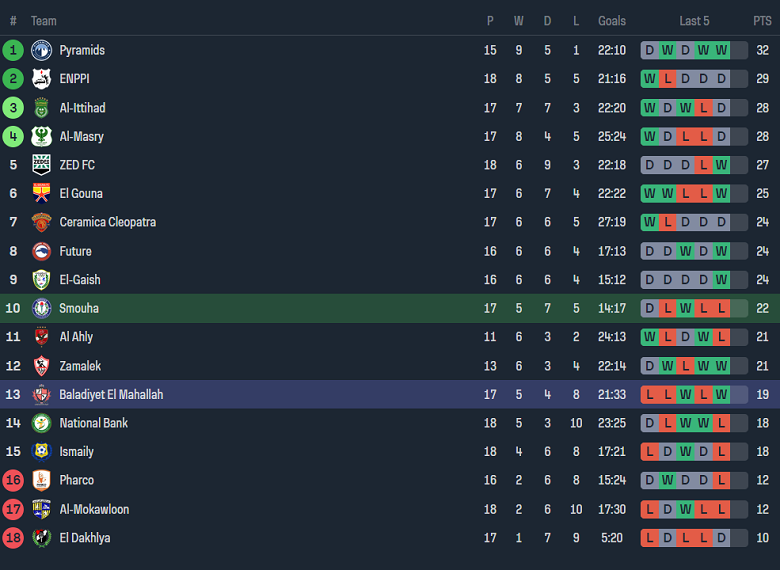Open the ZED FC logo icon
Screen dimensions: 780x570
pos(41,165)
